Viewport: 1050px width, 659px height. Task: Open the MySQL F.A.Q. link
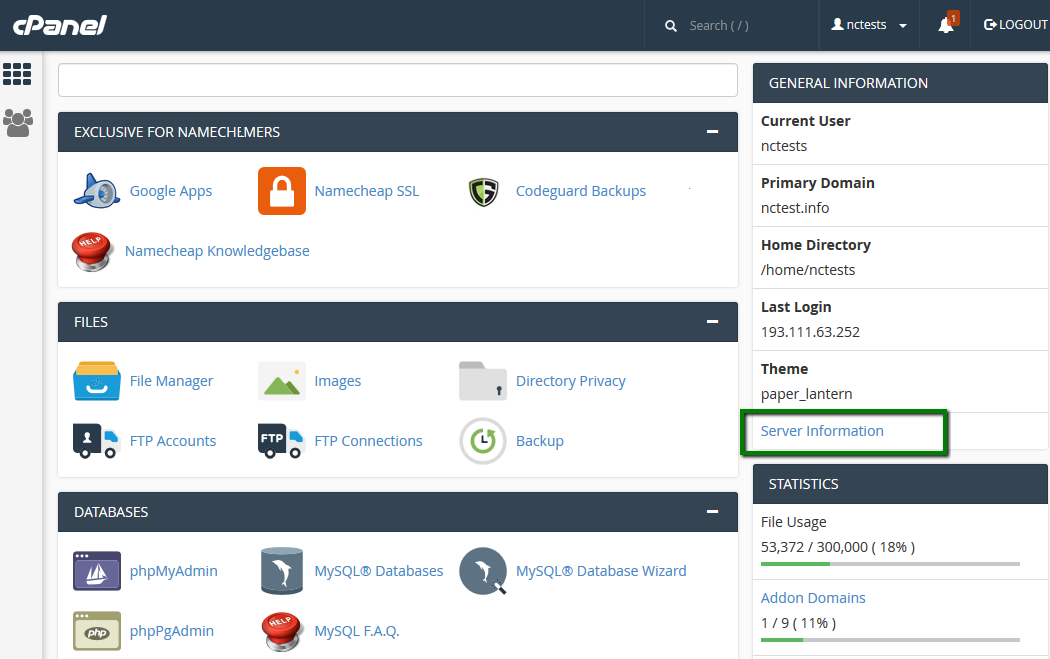tap(357, 631)
